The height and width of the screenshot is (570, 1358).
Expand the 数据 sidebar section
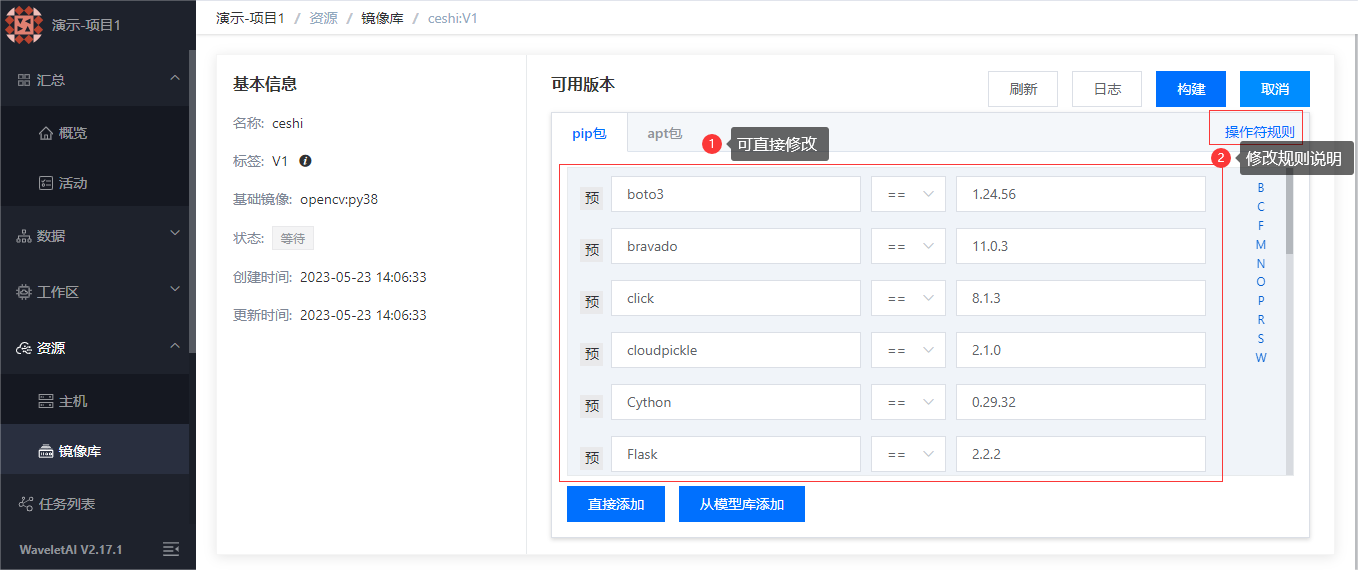click(175, 234)
